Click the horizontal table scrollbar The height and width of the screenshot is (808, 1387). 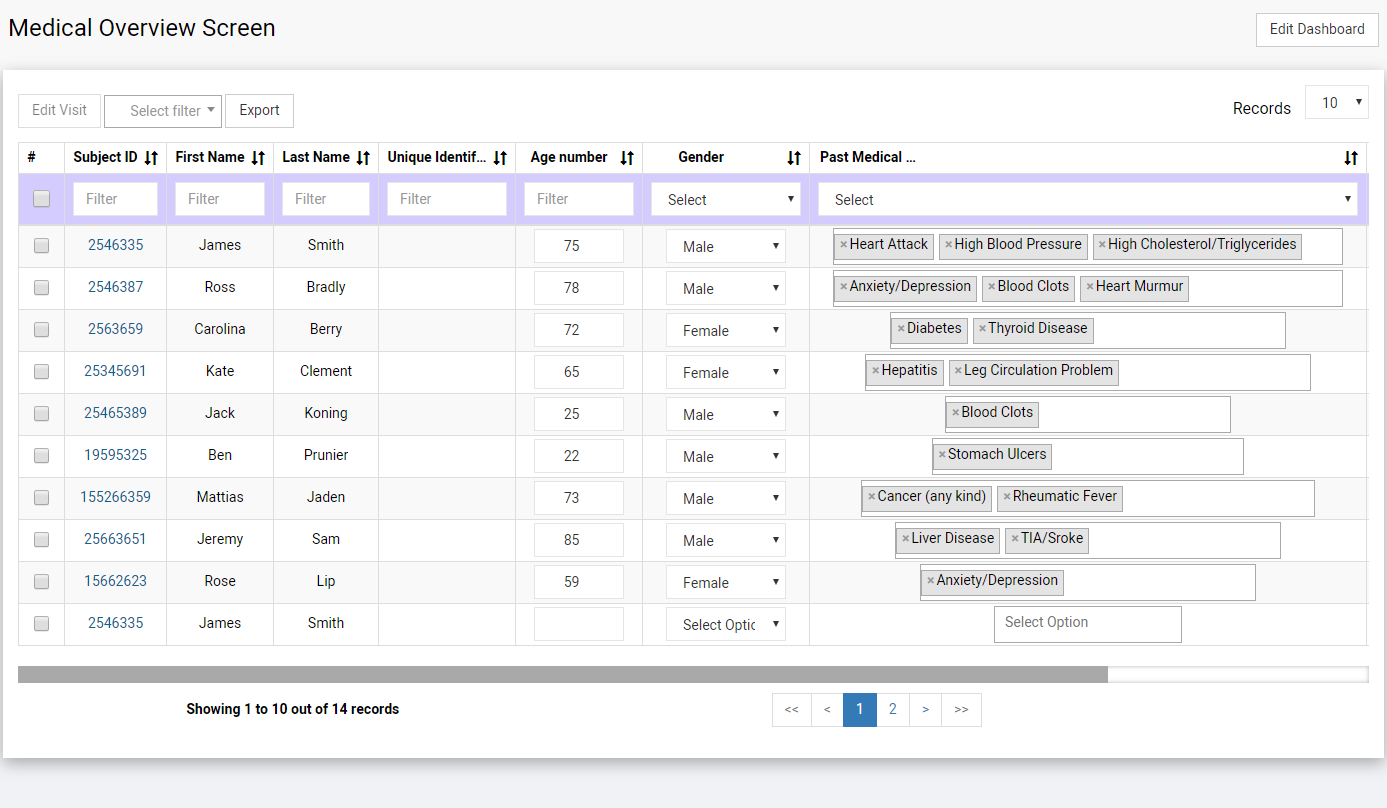(x=562, y=675)
